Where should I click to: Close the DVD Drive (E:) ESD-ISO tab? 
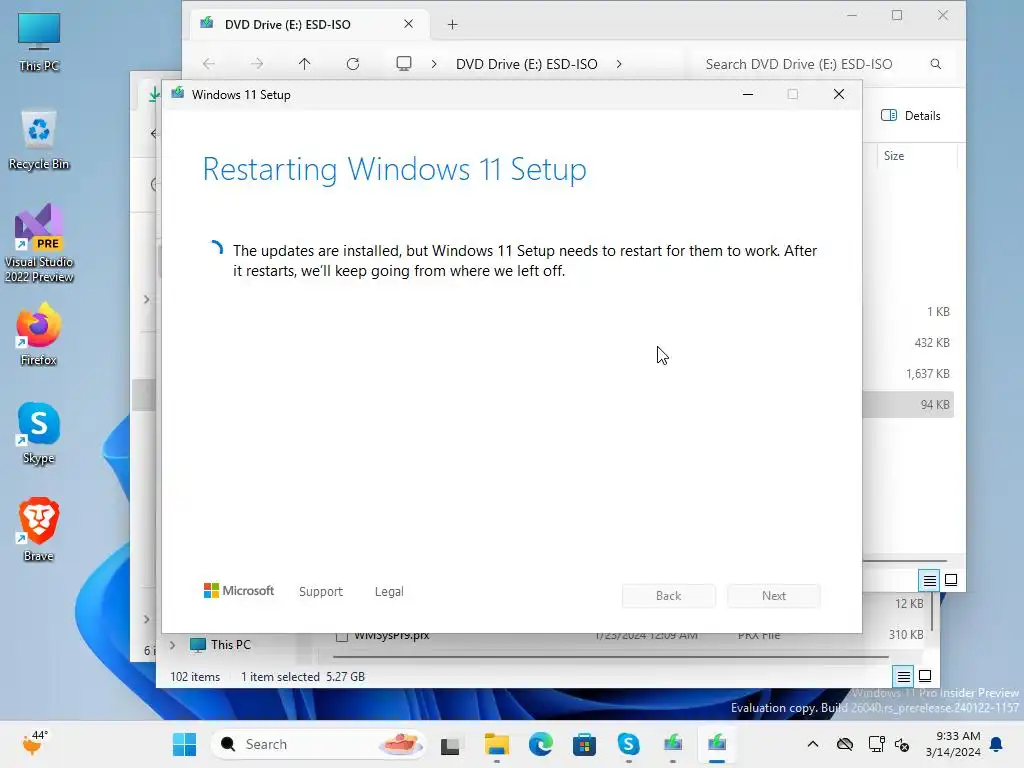pyautogui.click(x=408, y=24)
